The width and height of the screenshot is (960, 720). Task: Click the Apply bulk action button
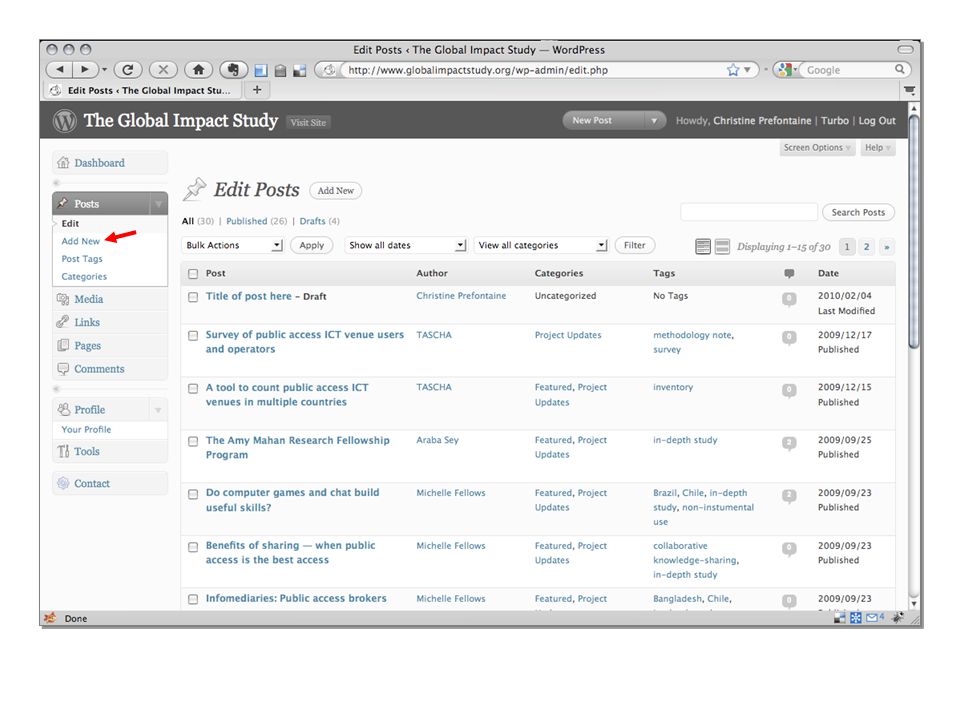(312, 245)
